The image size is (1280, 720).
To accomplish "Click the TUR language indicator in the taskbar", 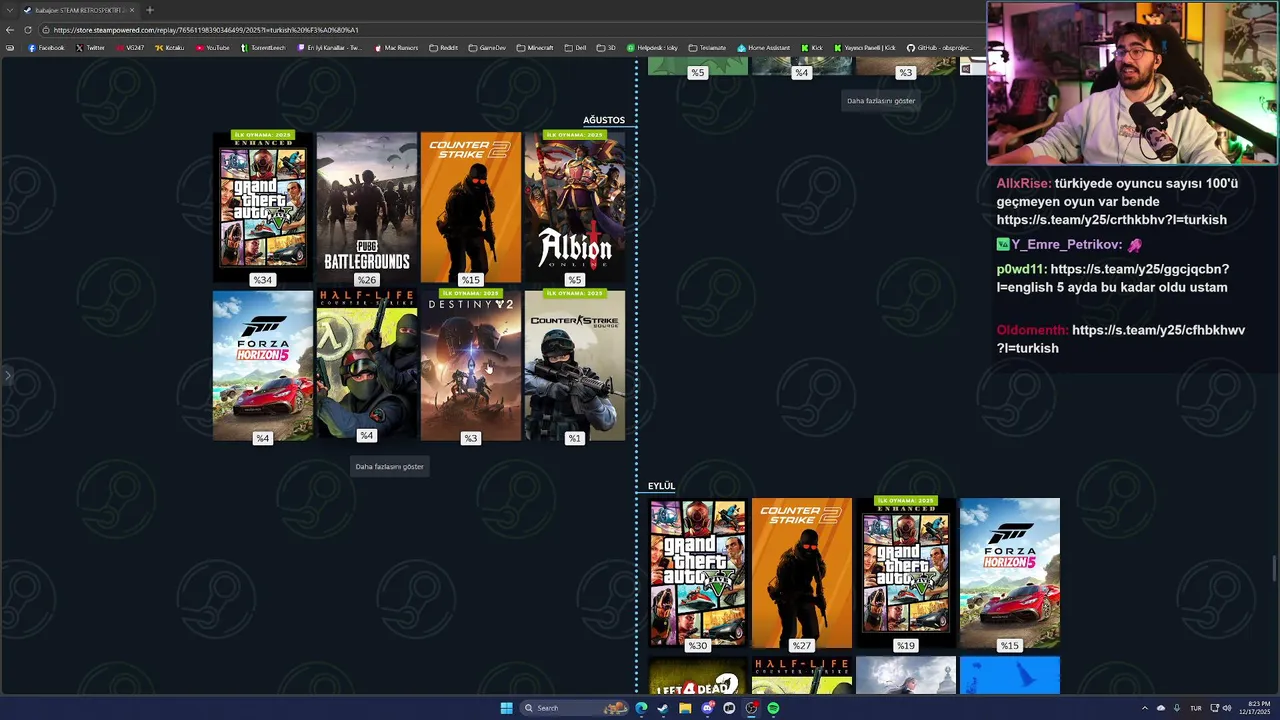I will 1195,708.
